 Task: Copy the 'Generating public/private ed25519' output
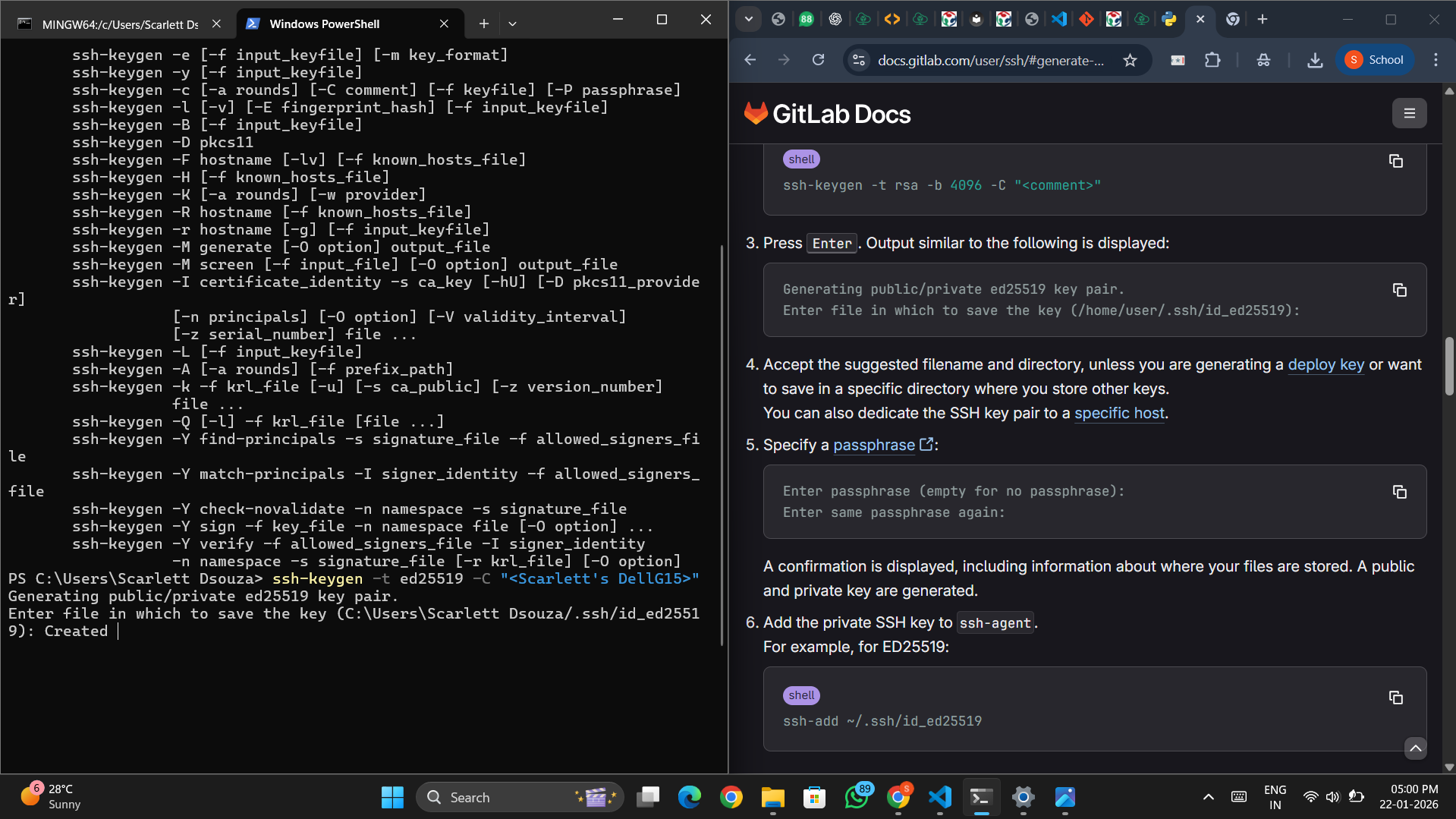click(x=1399, y=290)
